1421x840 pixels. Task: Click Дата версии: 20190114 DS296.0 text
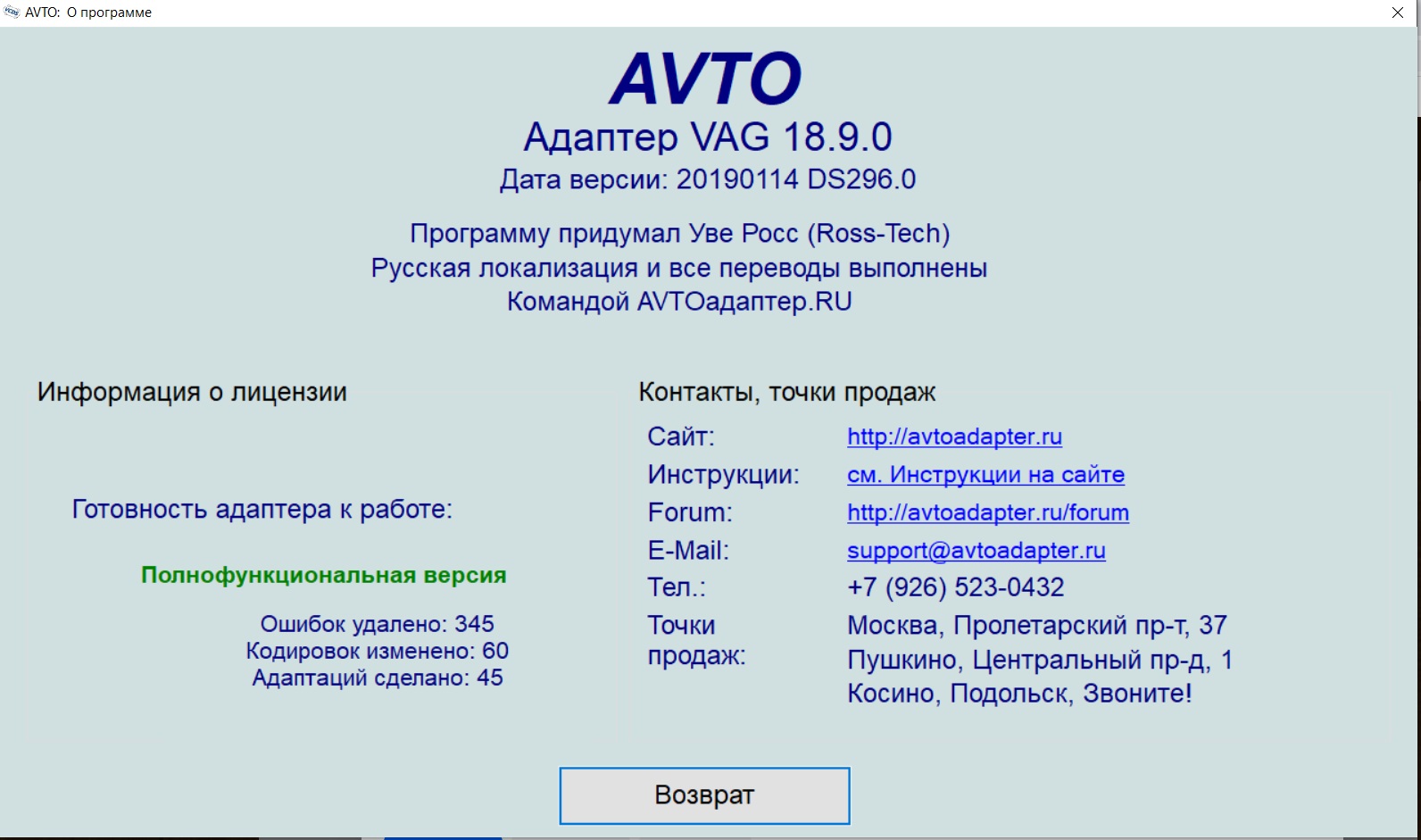coord(708,179)
